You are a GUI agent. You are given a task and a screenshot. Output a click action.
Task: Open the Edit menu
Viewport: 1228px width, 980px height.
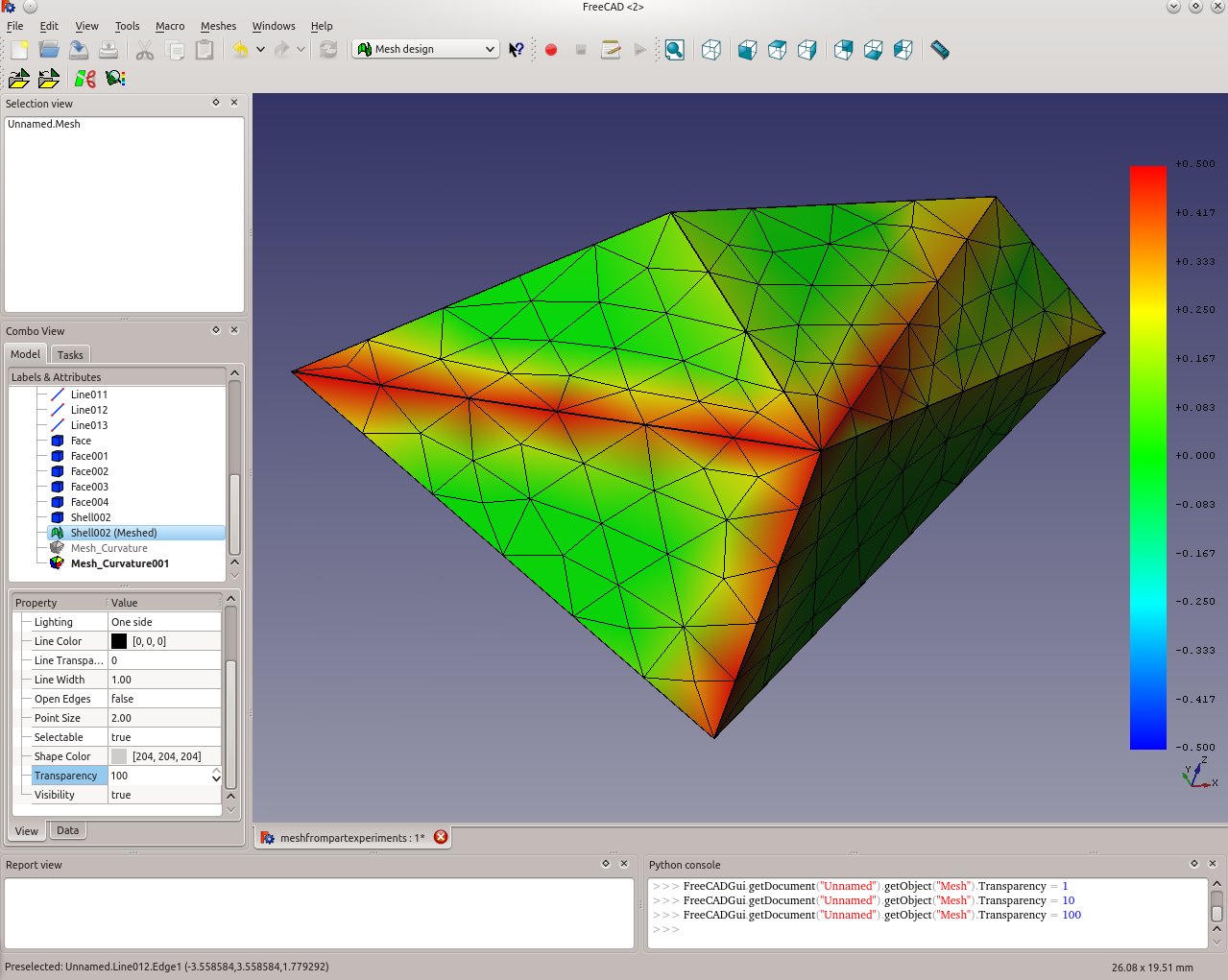tap(49, 26)
